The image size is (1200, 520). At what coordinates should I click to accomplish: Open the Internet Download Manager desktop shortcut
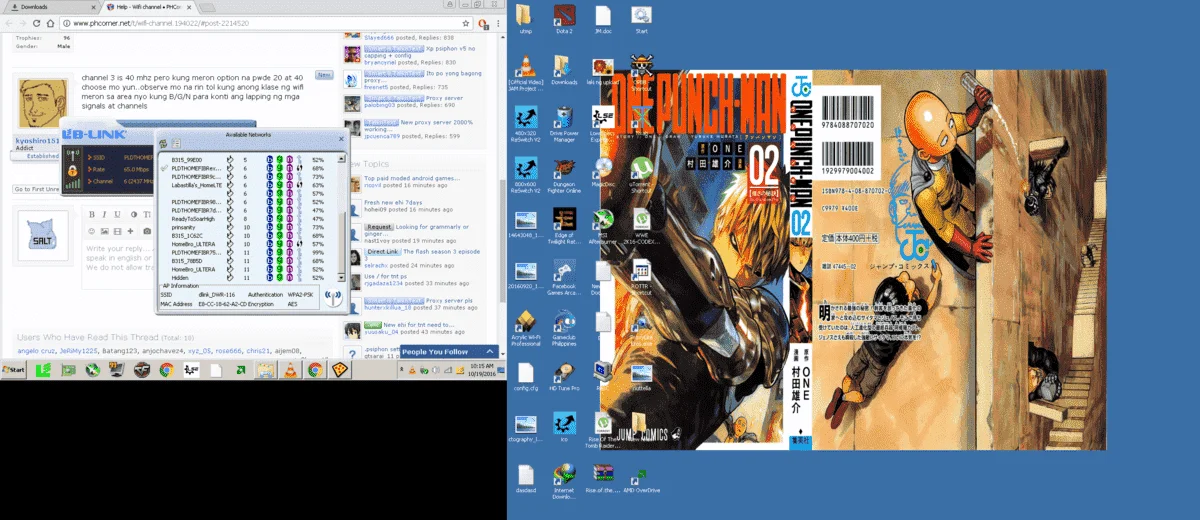(564, 482)
